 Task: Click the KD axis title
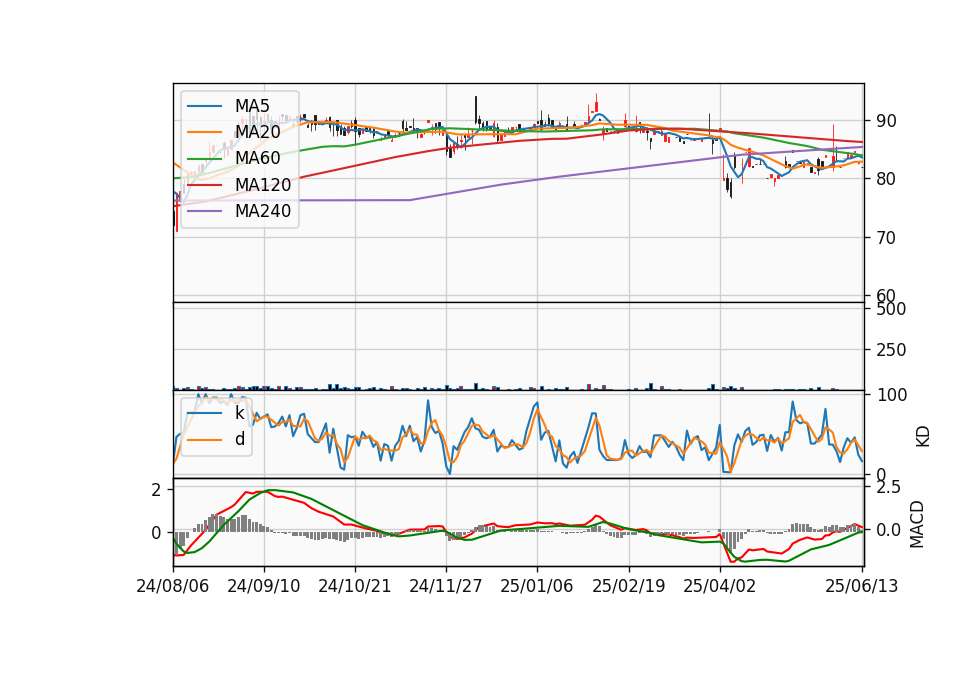tap(923, 436)
